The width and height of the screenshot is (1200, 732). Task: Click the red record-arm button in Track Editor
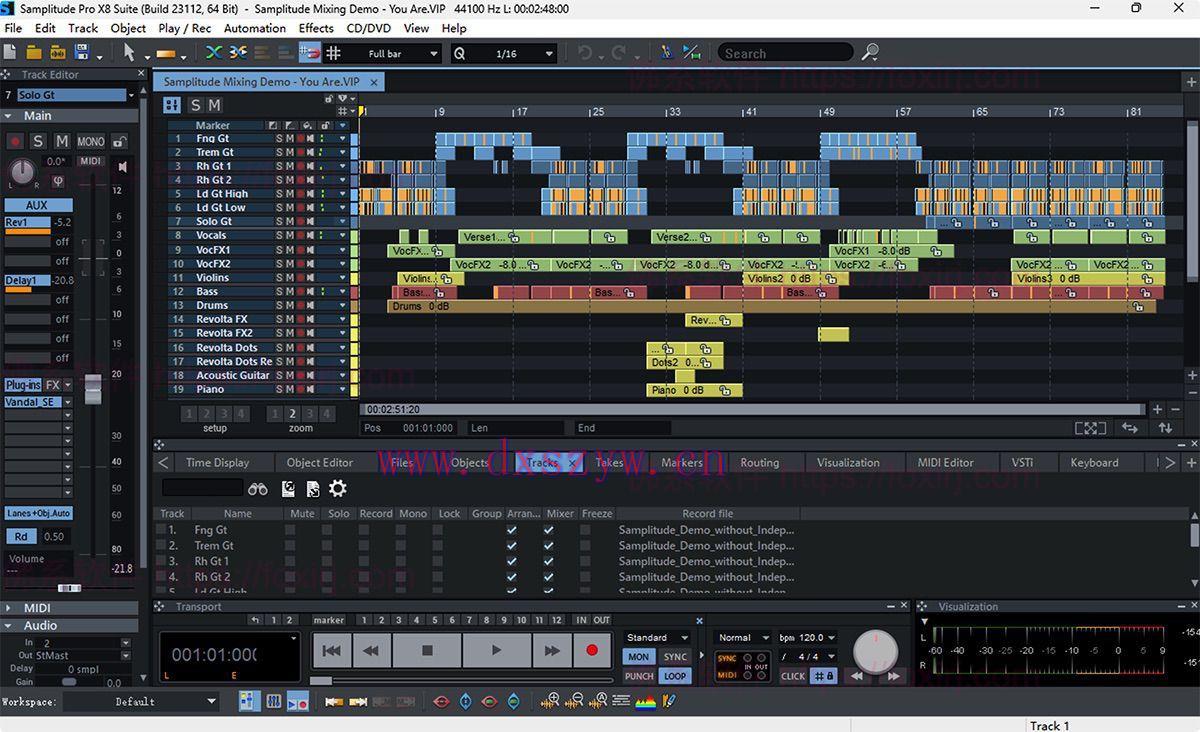pyautogui.click(x=16, y=142)
